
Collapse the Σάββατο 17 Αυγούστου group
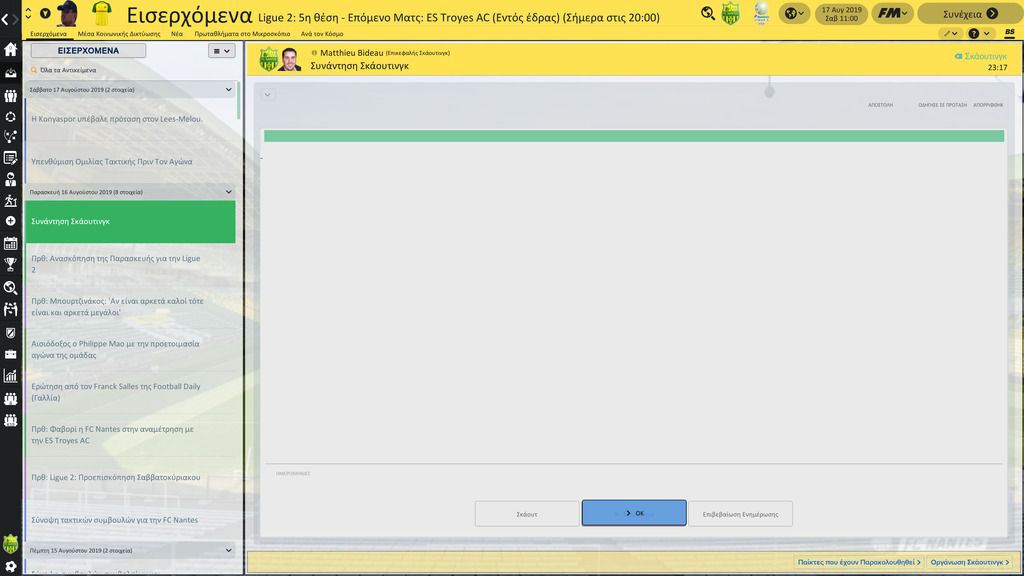click(229, 90)
